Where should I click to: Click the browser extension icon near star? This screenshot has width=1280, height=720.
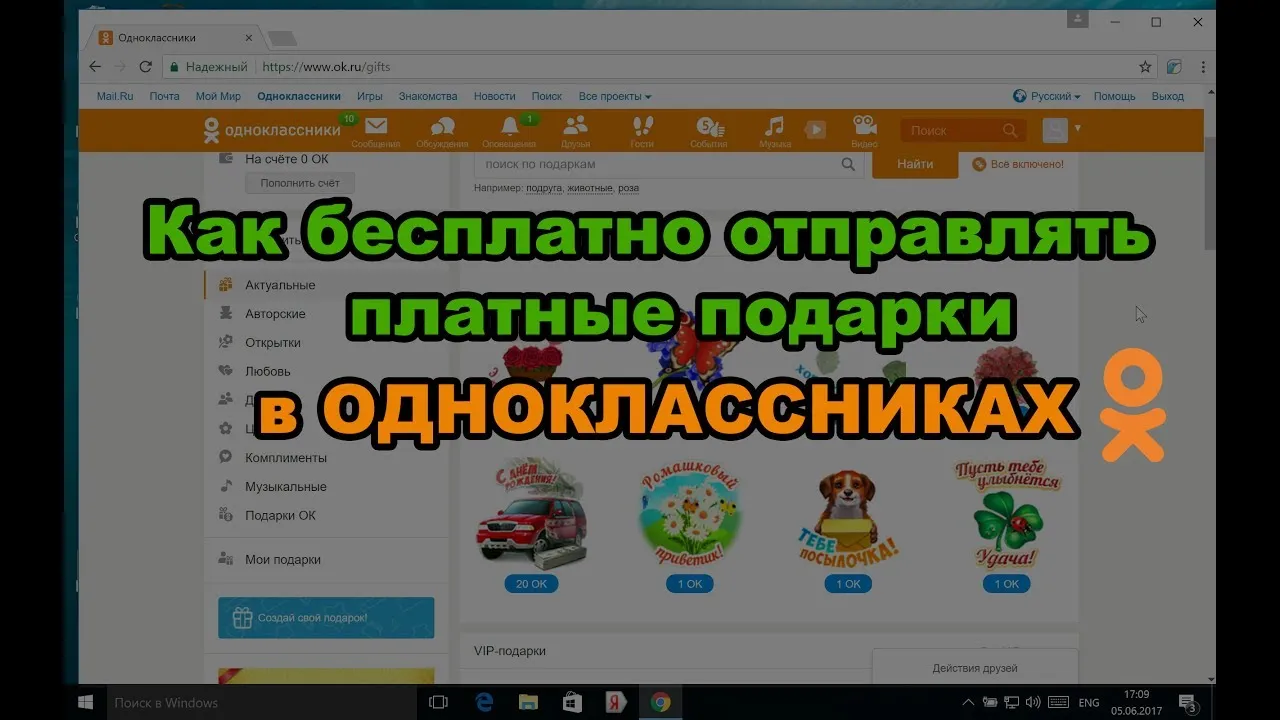(x=1174, y=67)
